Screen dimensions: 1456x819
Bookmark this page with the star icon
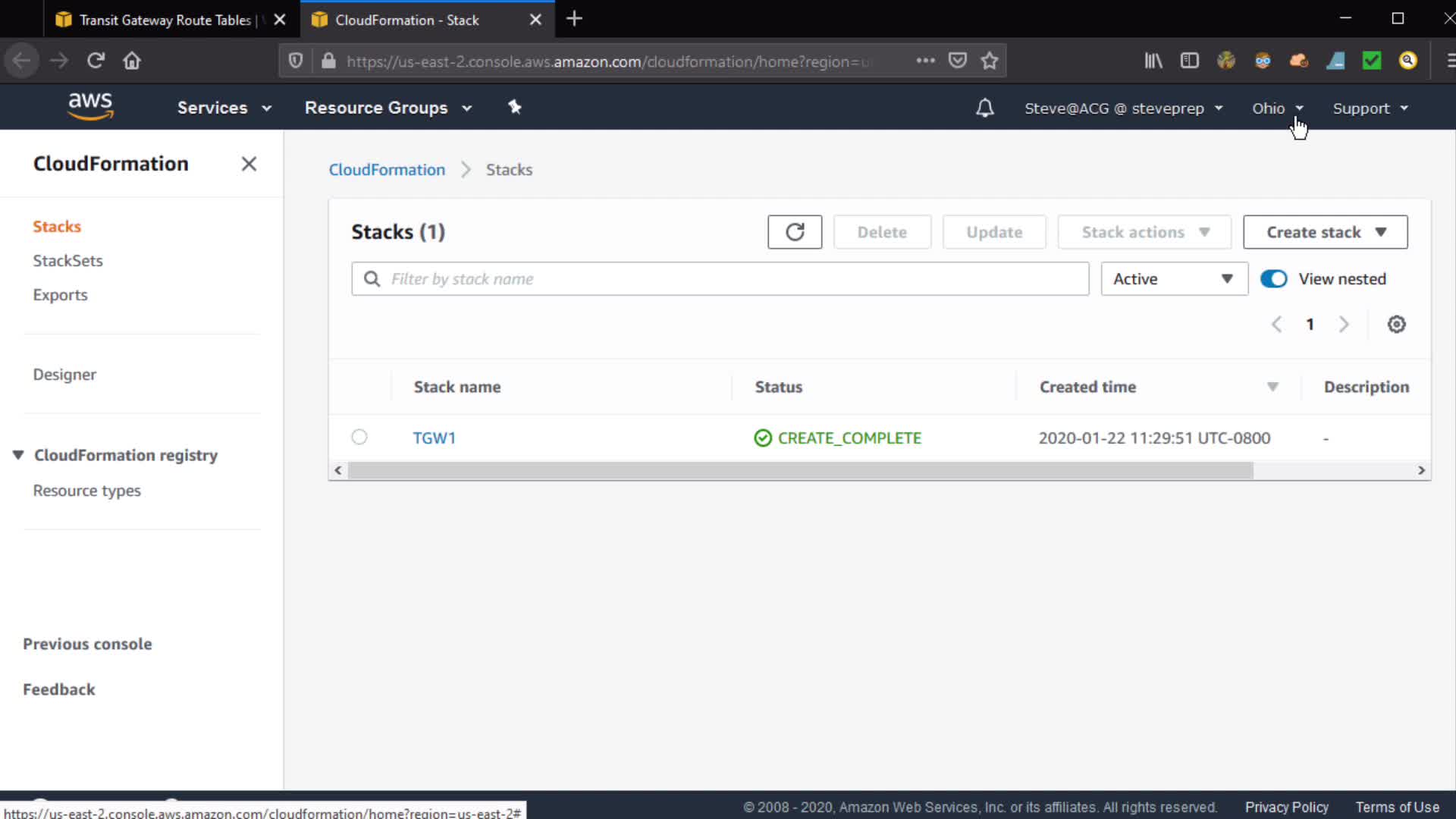989,61
